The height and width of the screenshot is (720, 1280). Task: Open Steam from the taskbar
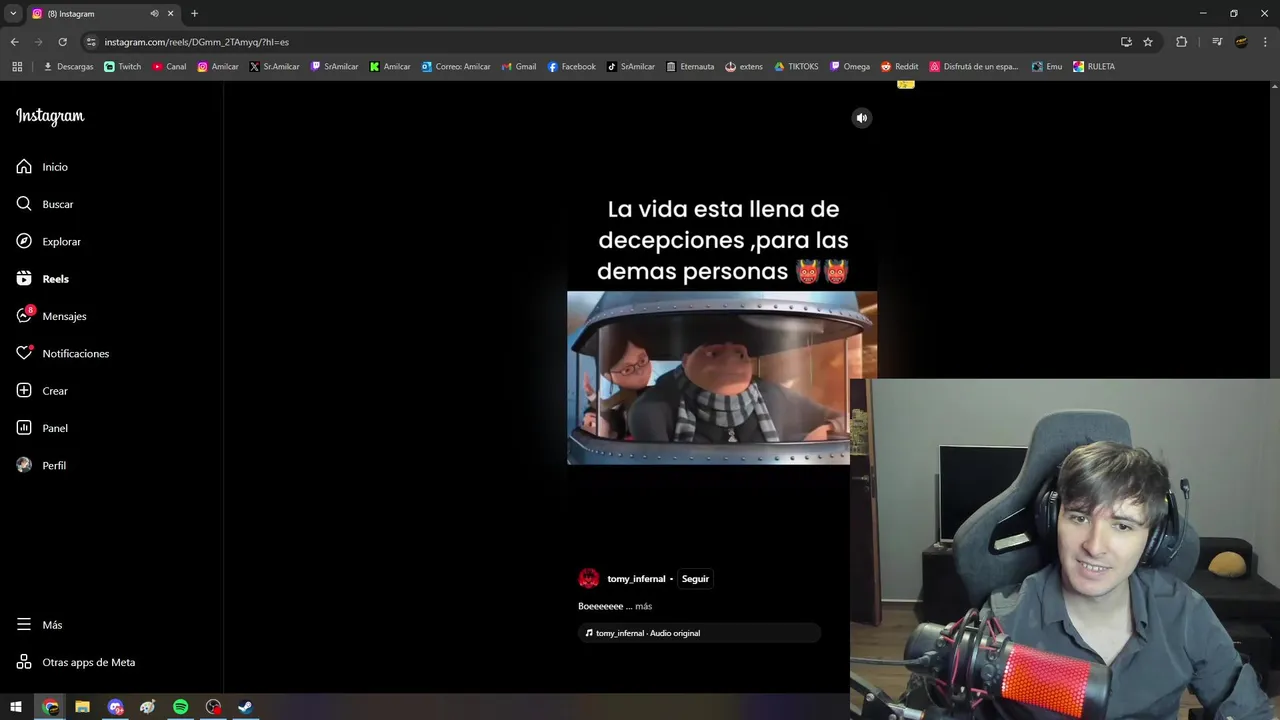[x=245, y=707]
